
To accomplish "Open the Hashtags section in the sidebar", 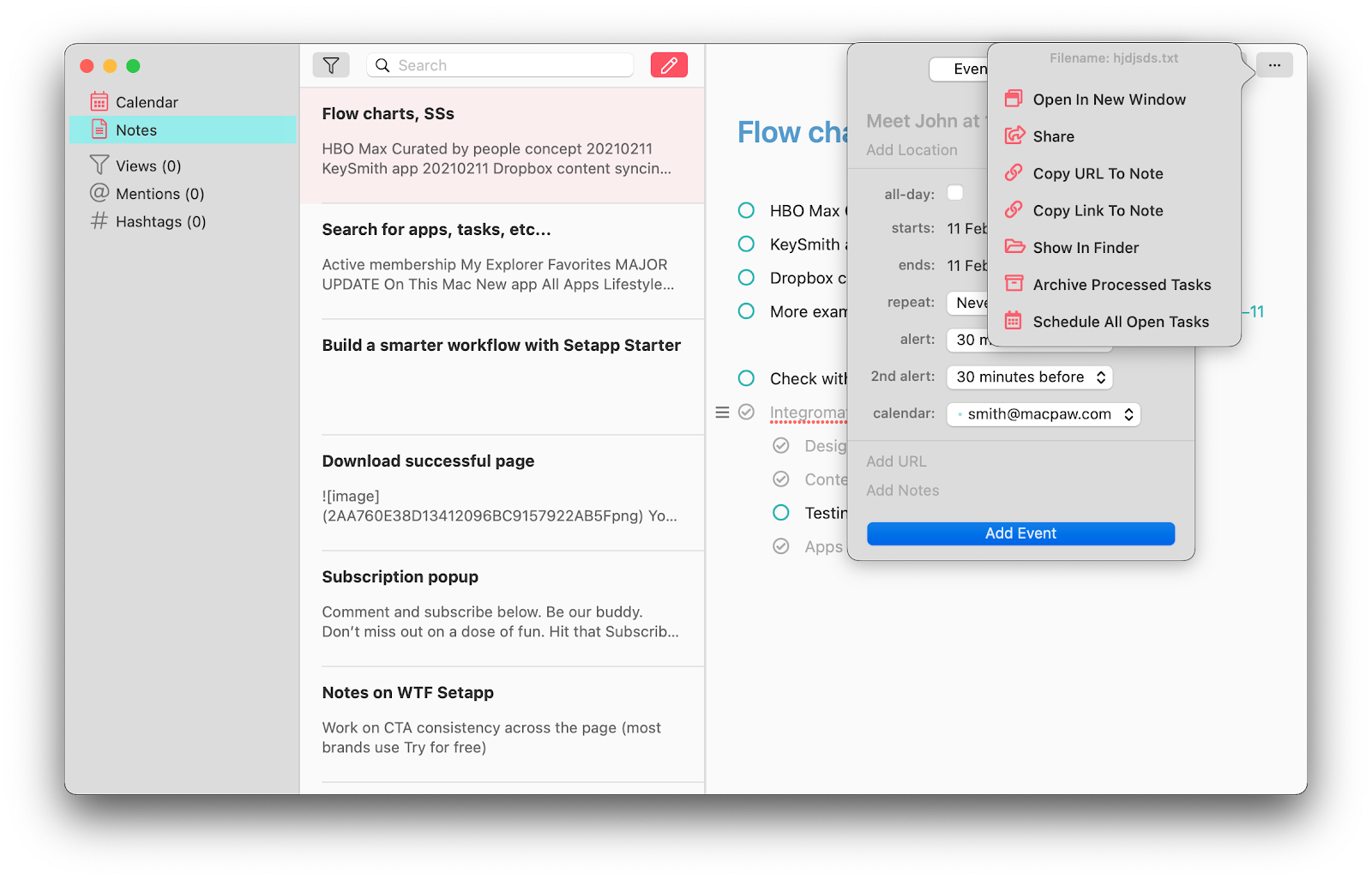I will [160, 221].
